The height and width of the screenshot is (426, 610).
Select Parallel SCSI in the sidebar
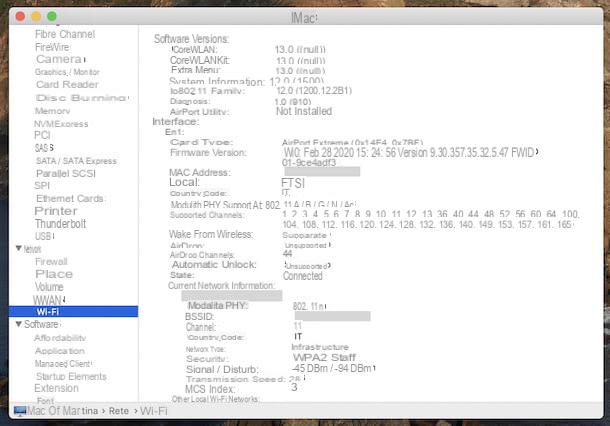click(66, 174)
